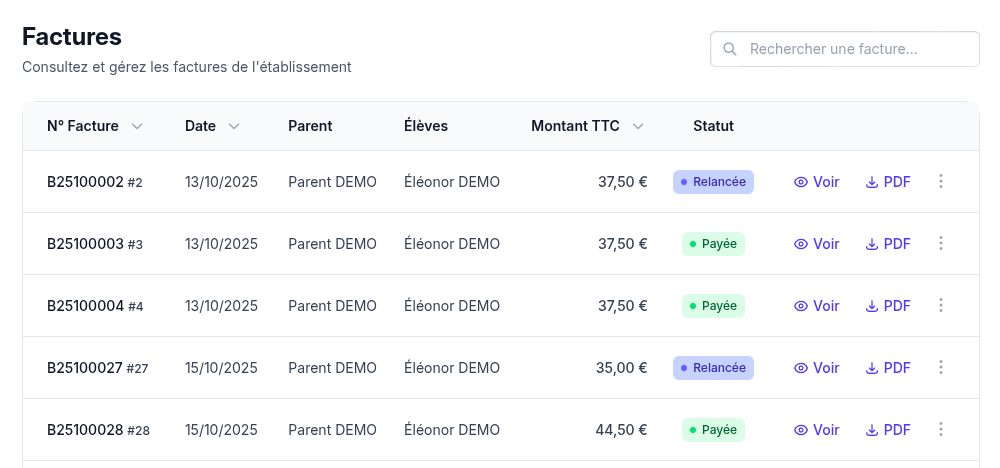Click the Parent column header
Screen dimensions: 1000x468
pyautogui.click(x=310, y=126)
